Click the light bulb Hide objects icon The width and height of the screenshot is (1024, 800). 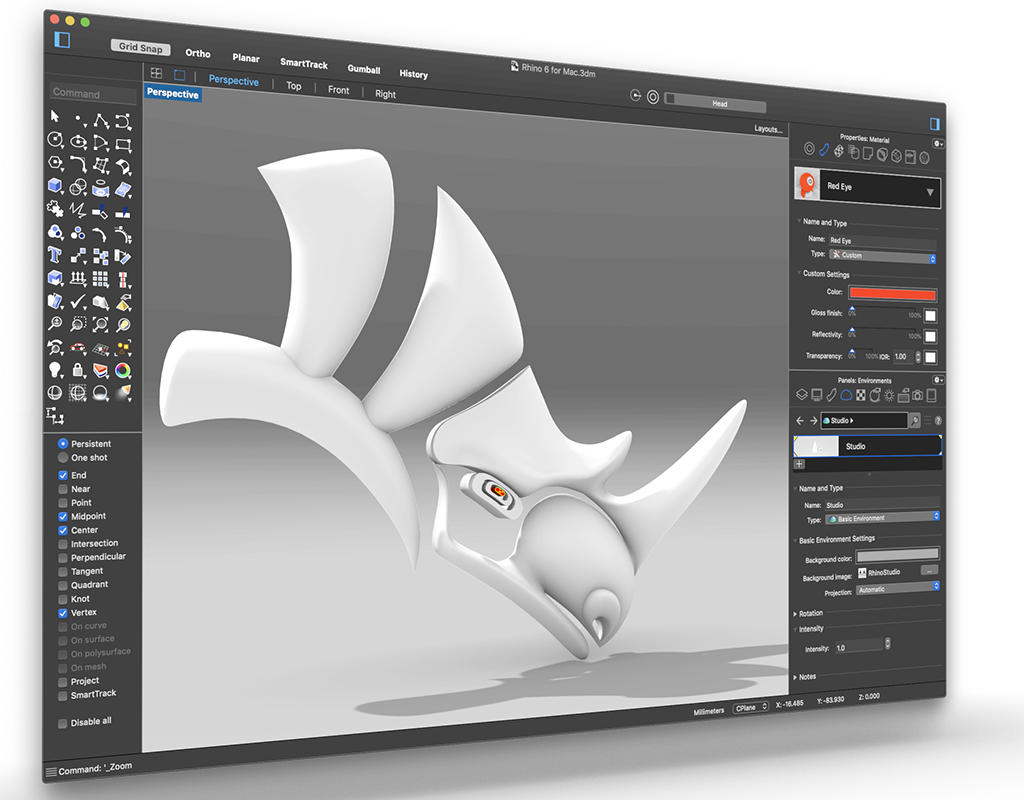tap(55, 370)
